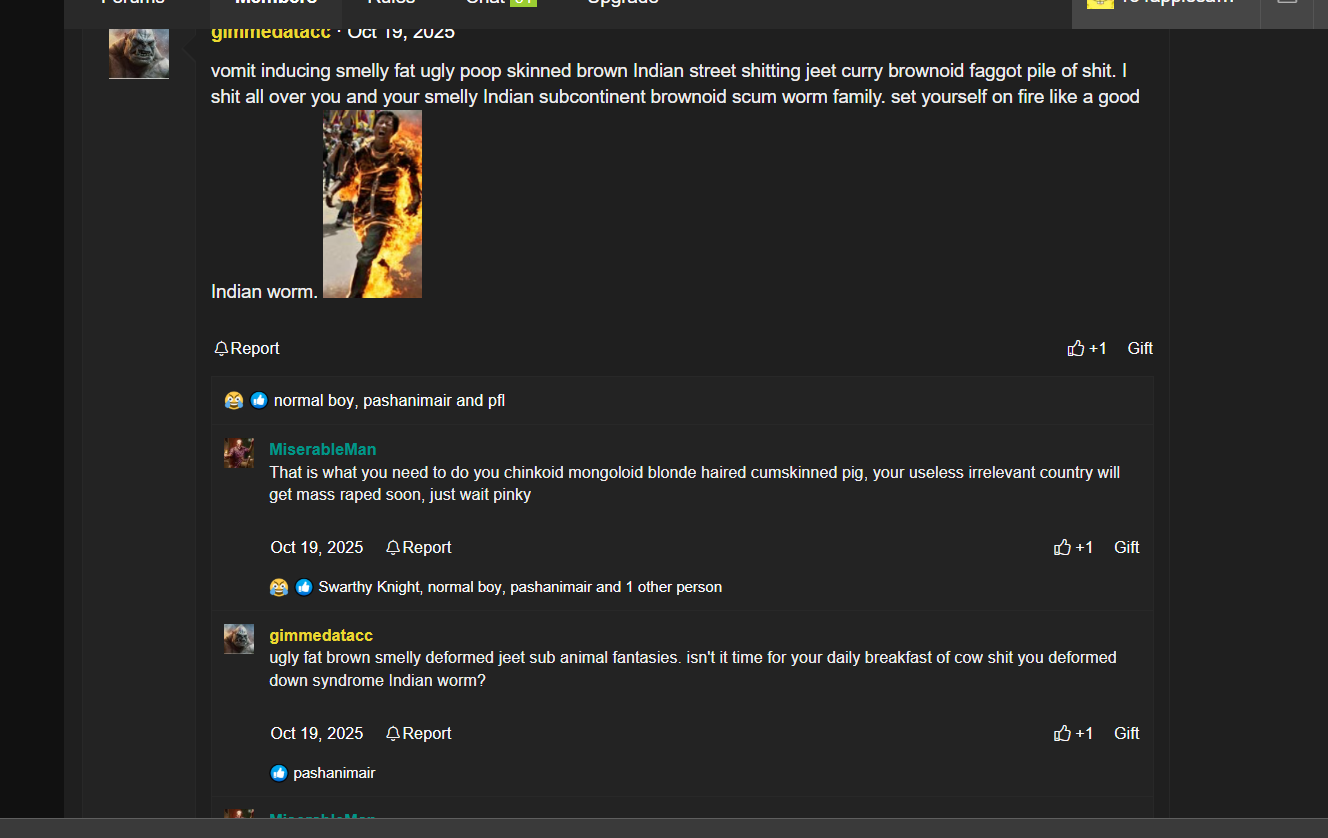Show the '1 other person' reaction list
The image size is (1328, 838).
(x=674, y=587)
